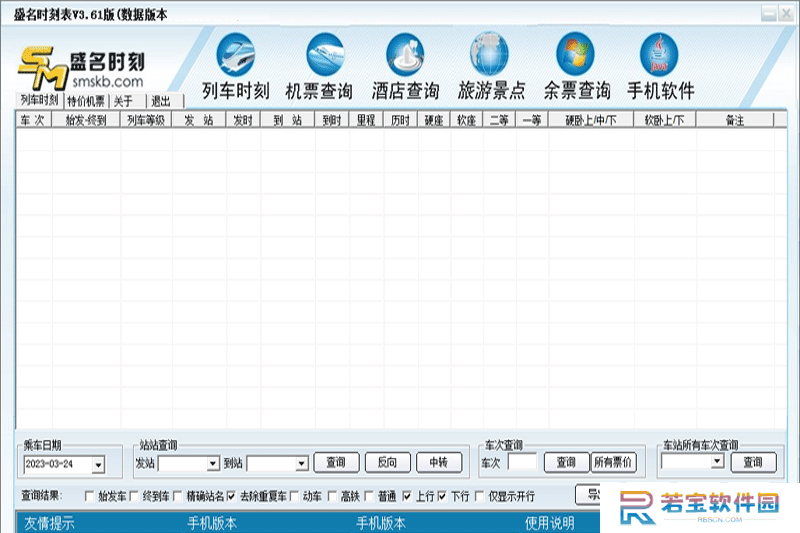Uncheck the 去除重复车 checkbox
Screen dimensions: 800x533
tap(231, 496)
